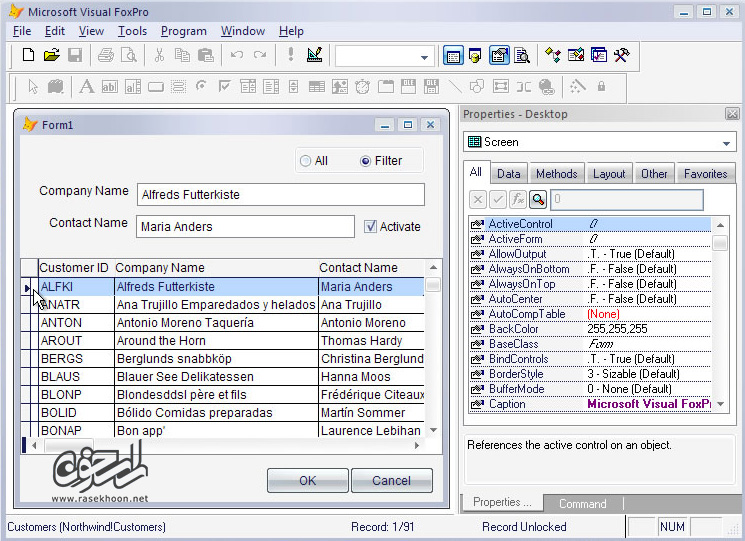Open the Class Browser toolbar icon
The image size is (745, 541).
tap(553, 56)
